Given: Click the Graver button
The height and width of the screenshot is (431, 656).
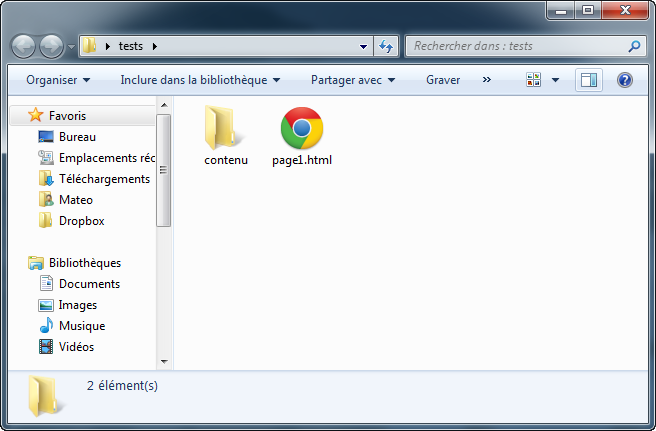Looking at the screenshot, I should [x=443, y=80].
